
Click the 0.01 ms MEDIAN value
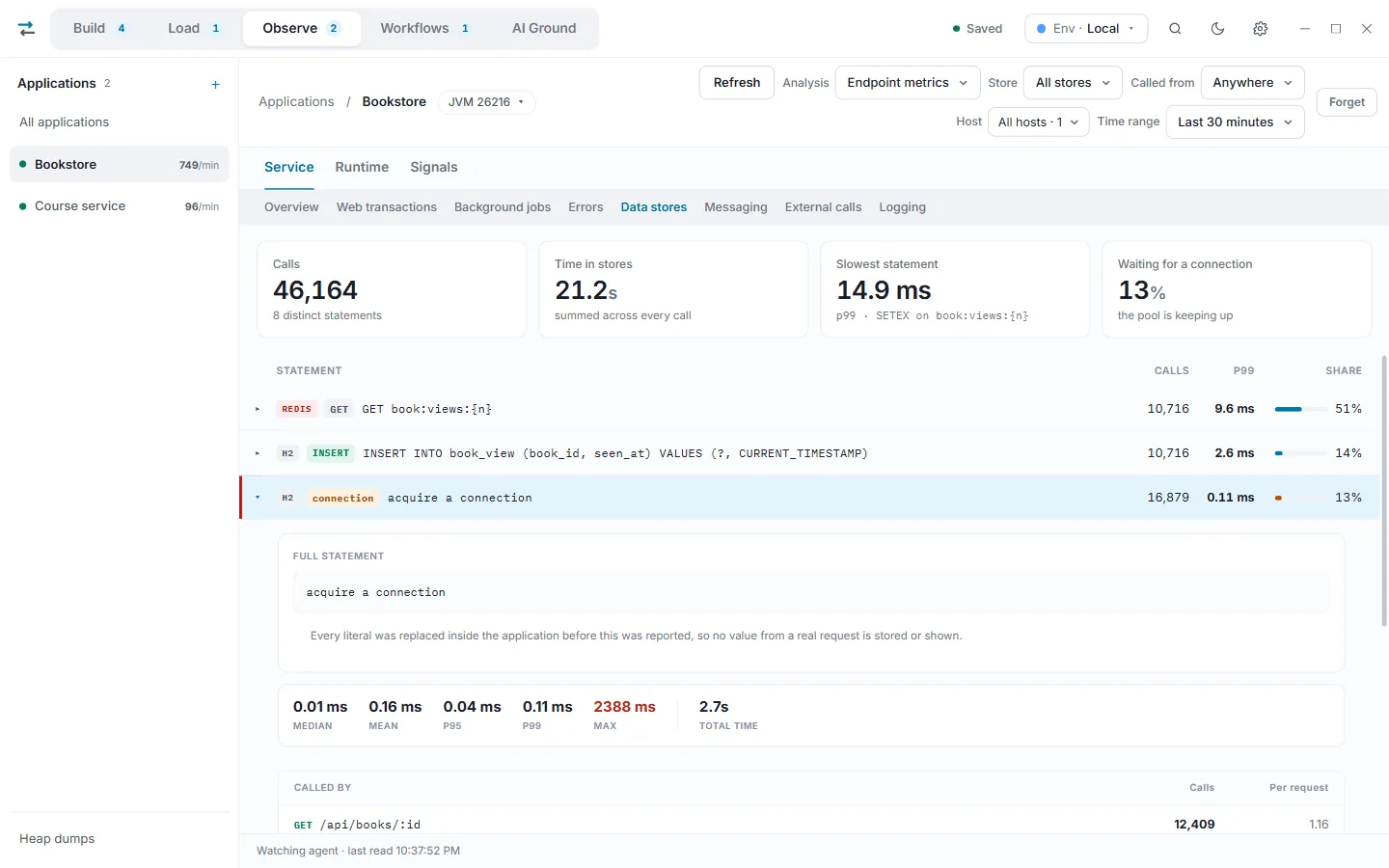tap(320, 707)
